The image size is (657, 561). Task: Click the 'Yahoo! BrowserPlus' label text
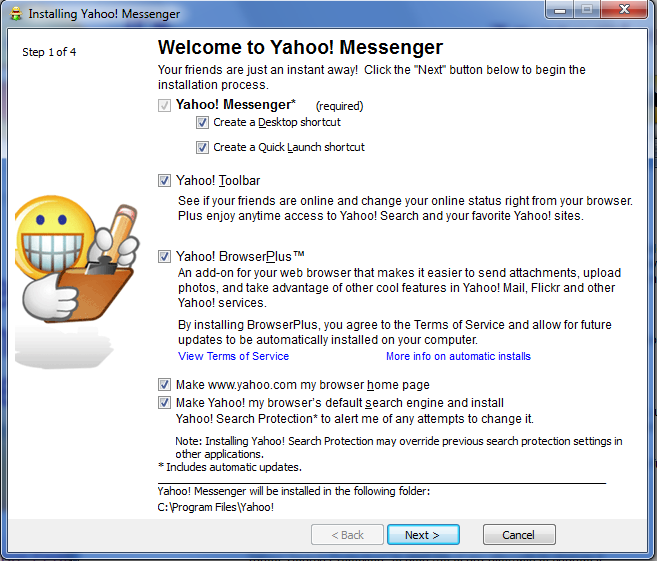[240, 256]
